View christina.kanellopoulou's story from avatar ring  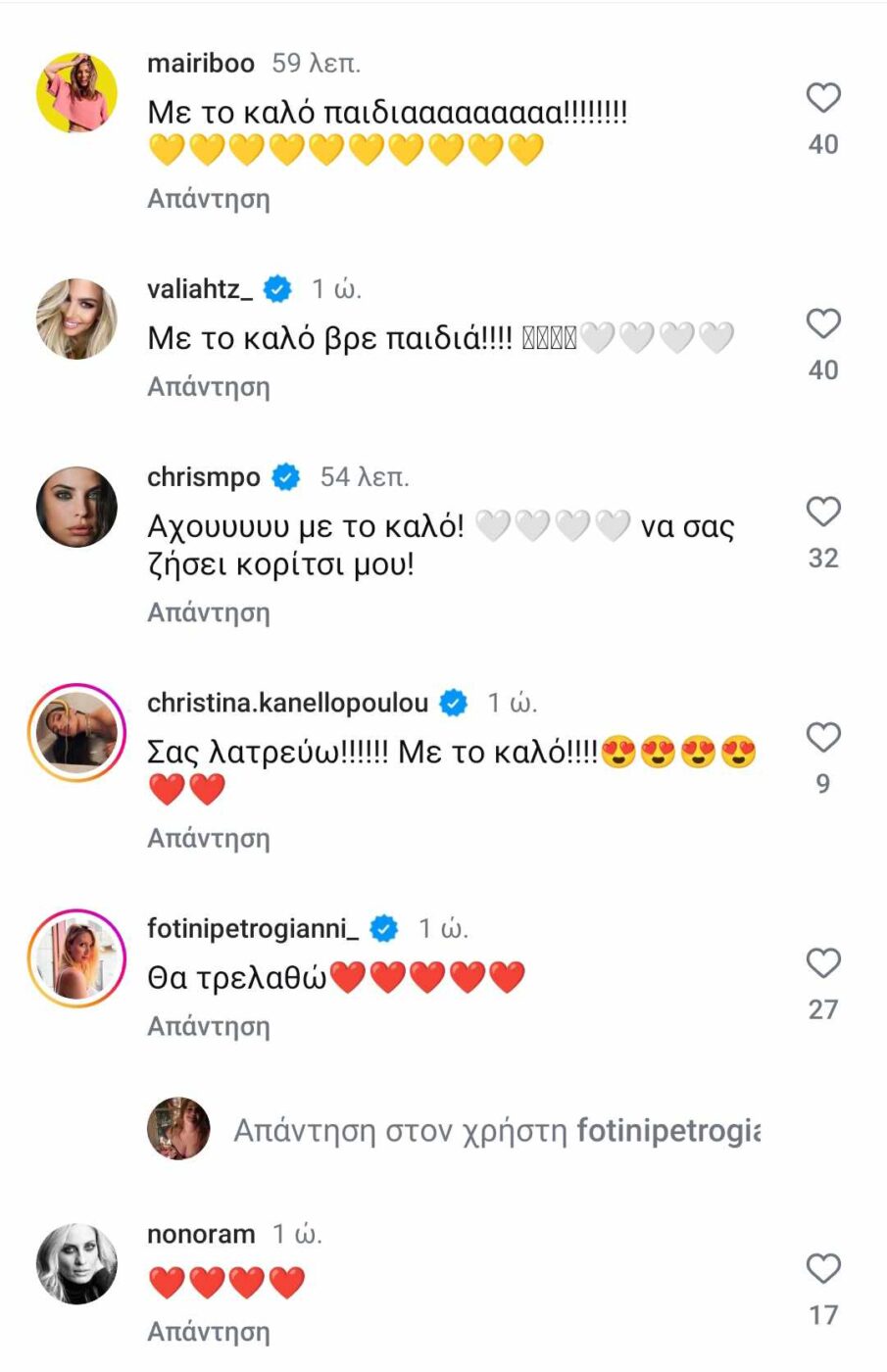pyautogui.click(x=76, y=733)
